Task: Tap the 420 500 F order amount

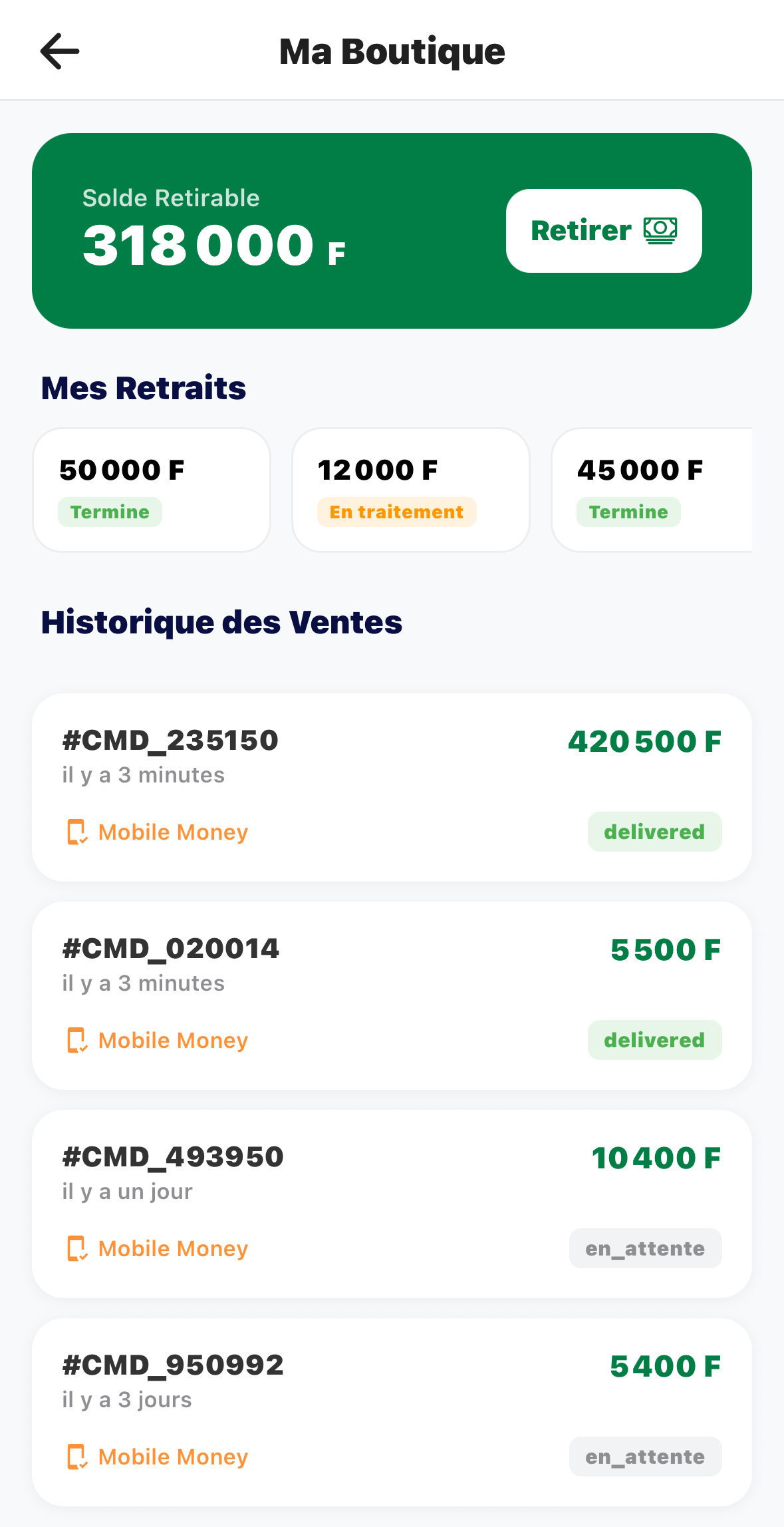Action: pos(644,741)
